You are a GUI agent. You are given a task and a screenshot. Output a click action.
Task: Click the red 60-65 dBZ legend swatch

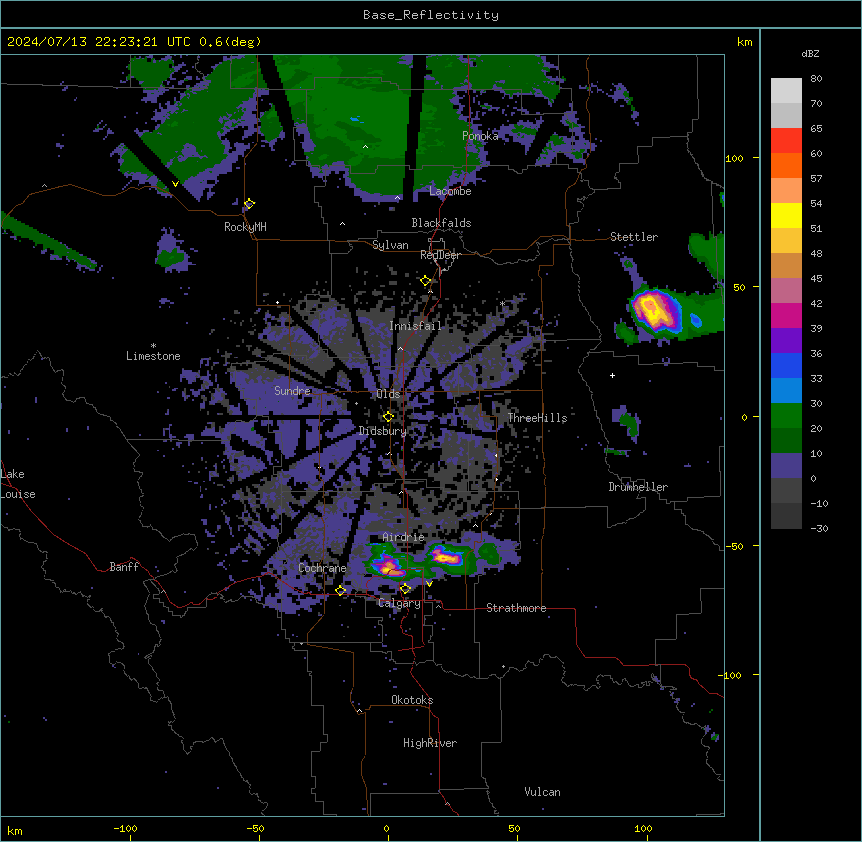786,140
